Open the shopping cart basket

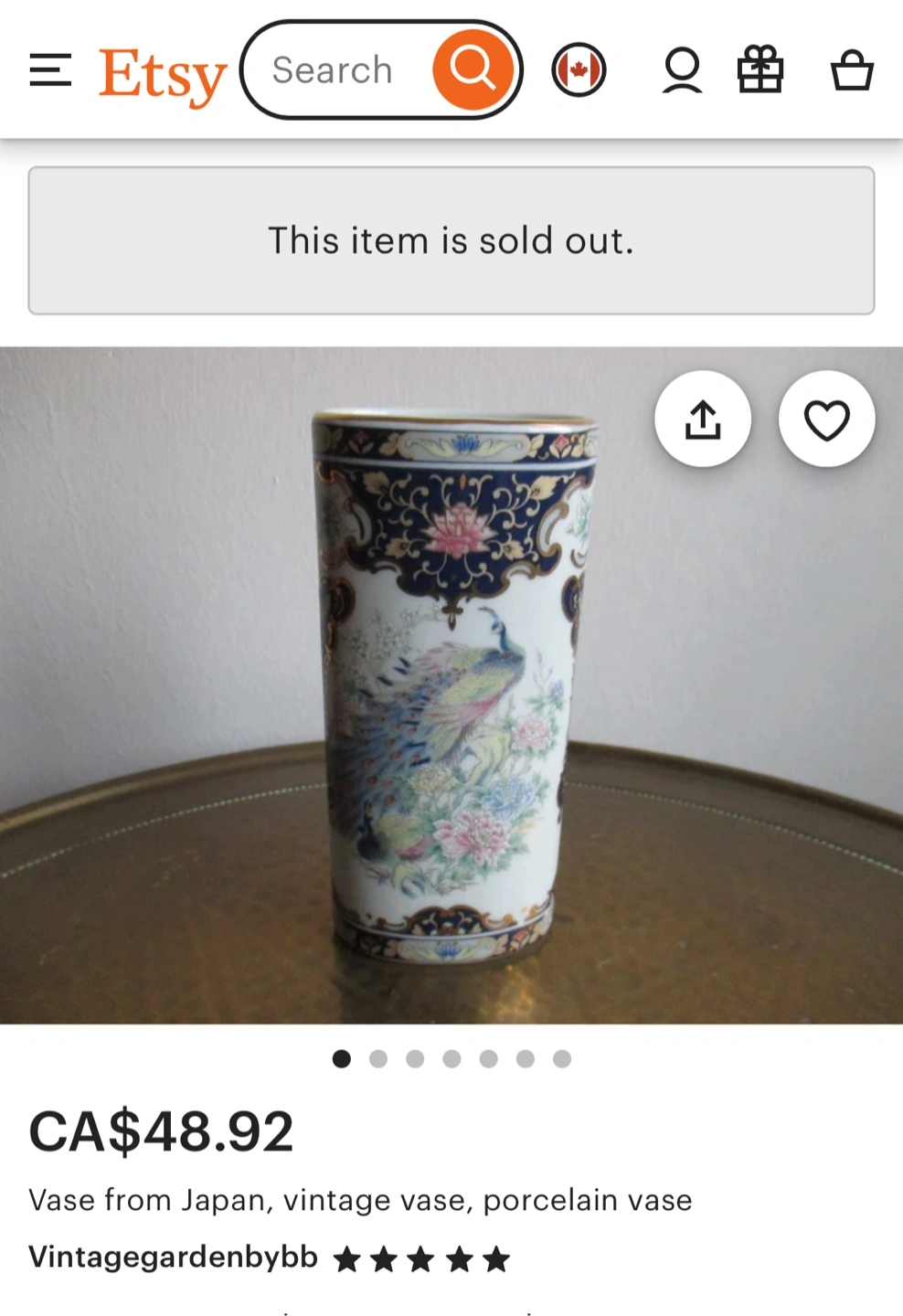(x=852, y=70)
